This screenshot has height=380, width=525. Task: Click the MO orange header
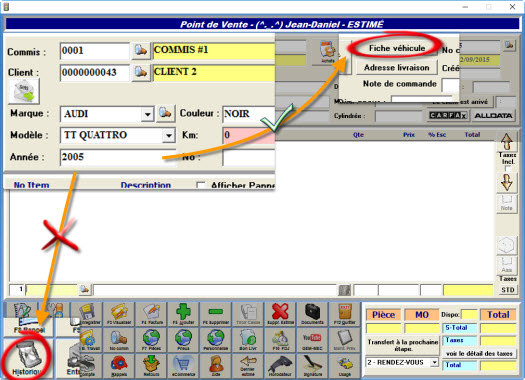[422, 315]
